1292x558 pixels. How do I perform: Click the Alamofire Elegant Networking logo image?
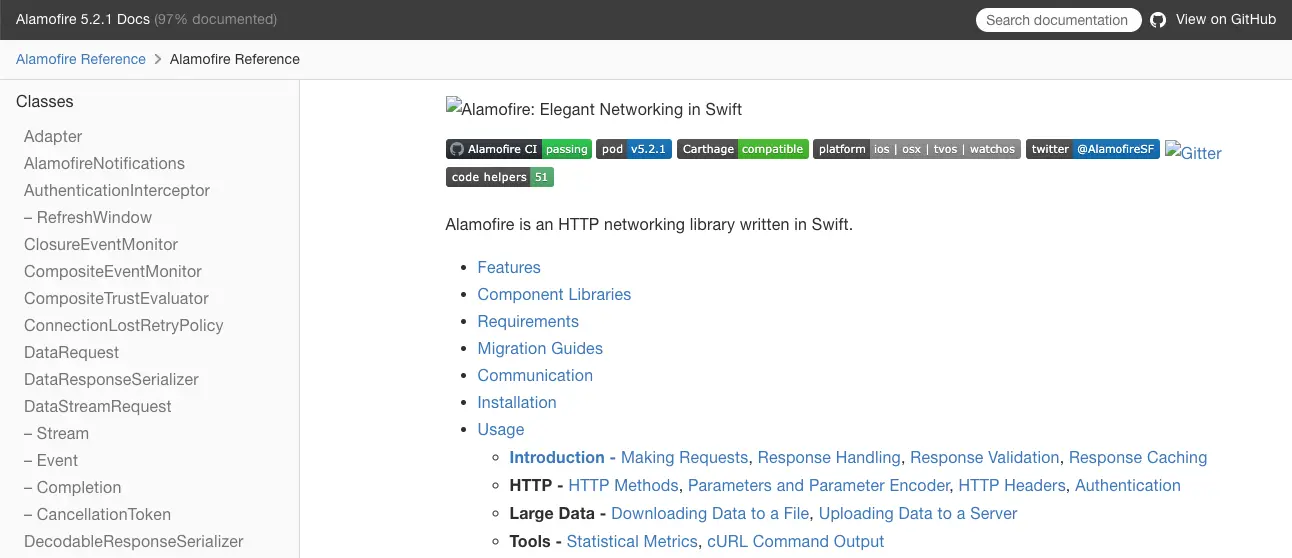(x=594, y=109)
